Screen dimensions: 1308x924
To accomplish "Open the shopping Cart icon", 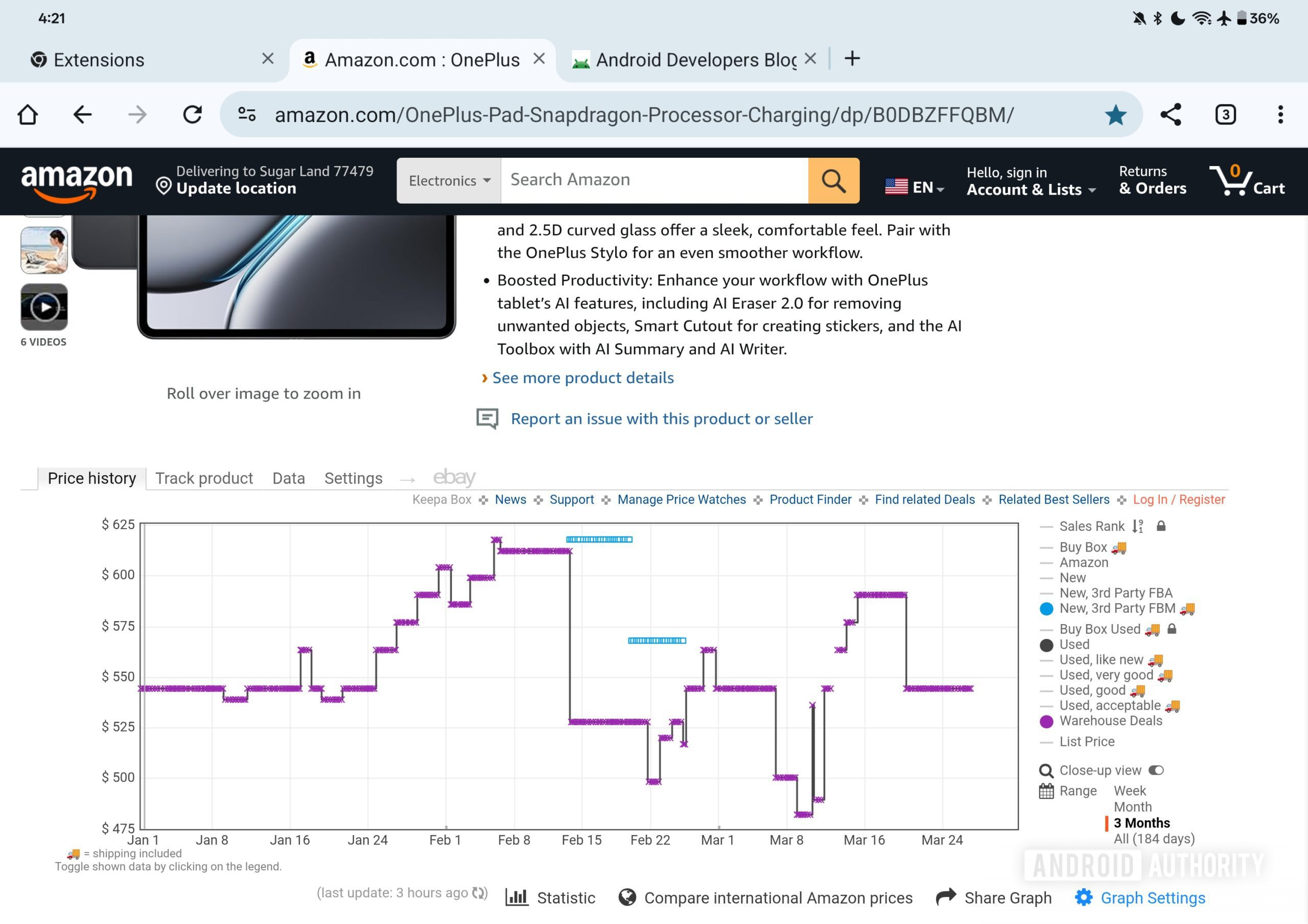I will 1246,181.
